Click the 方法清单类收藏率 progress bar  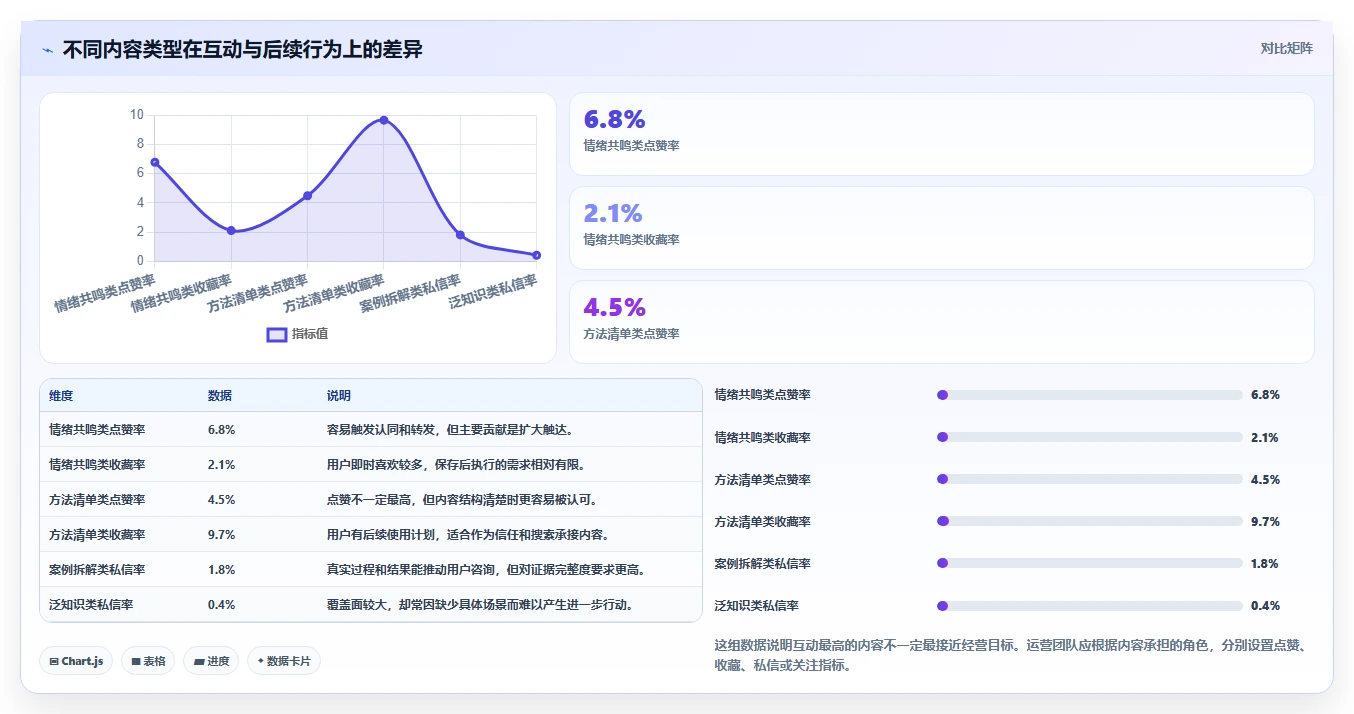tap(1089, 521)
